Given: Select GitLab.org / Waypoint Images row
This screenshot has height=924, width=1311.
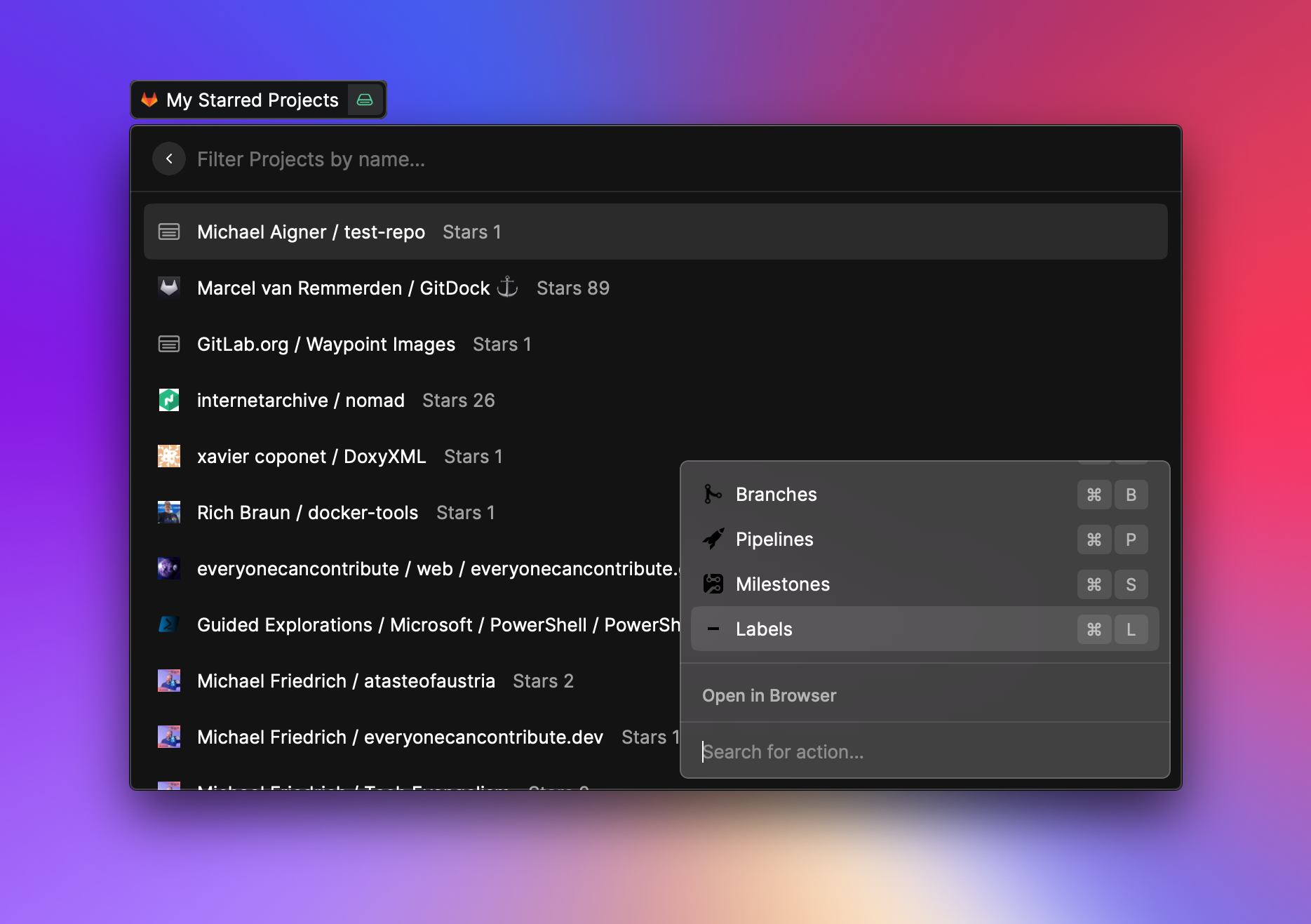Looking at the screenshot, I should tap(655, 344).
